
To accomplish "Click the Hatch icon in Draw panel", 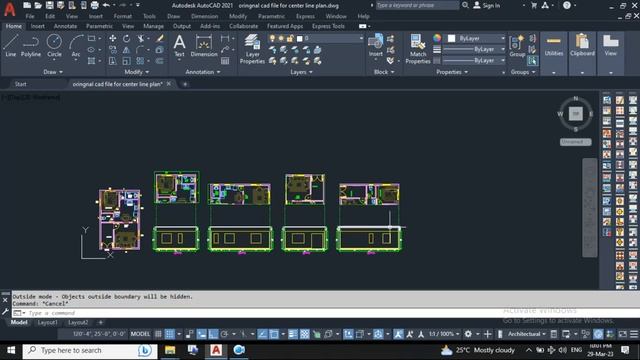I will coord(91,61).
